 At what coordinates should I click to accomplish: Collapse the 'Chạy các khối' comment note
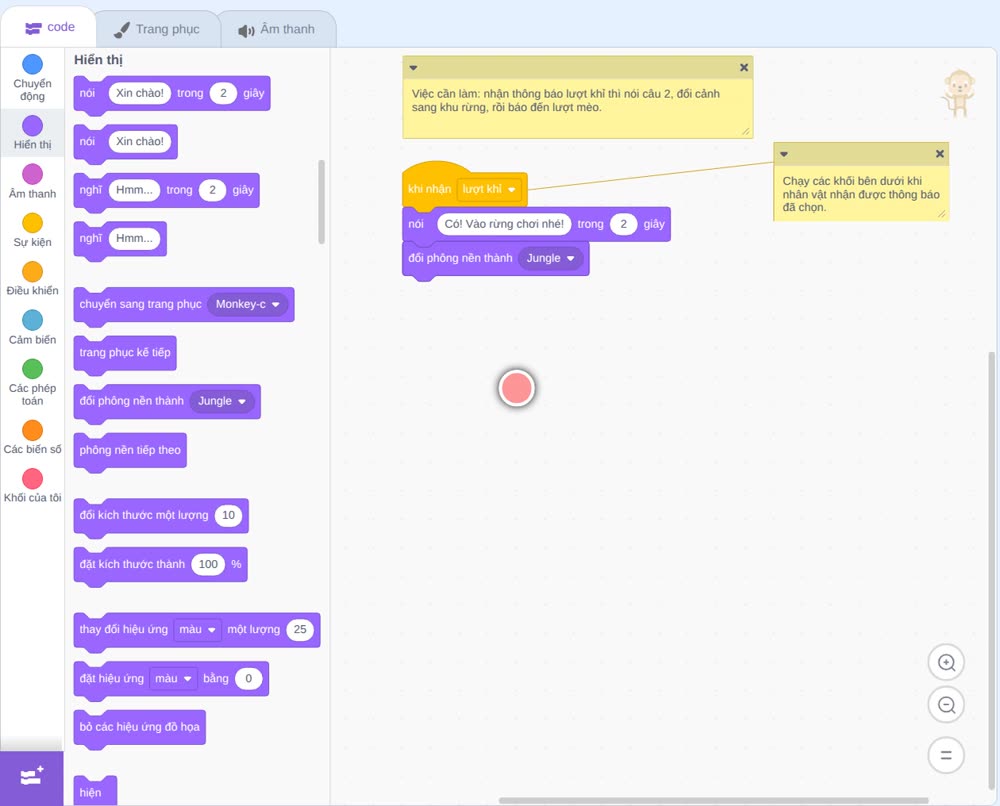tap(784, 154)
